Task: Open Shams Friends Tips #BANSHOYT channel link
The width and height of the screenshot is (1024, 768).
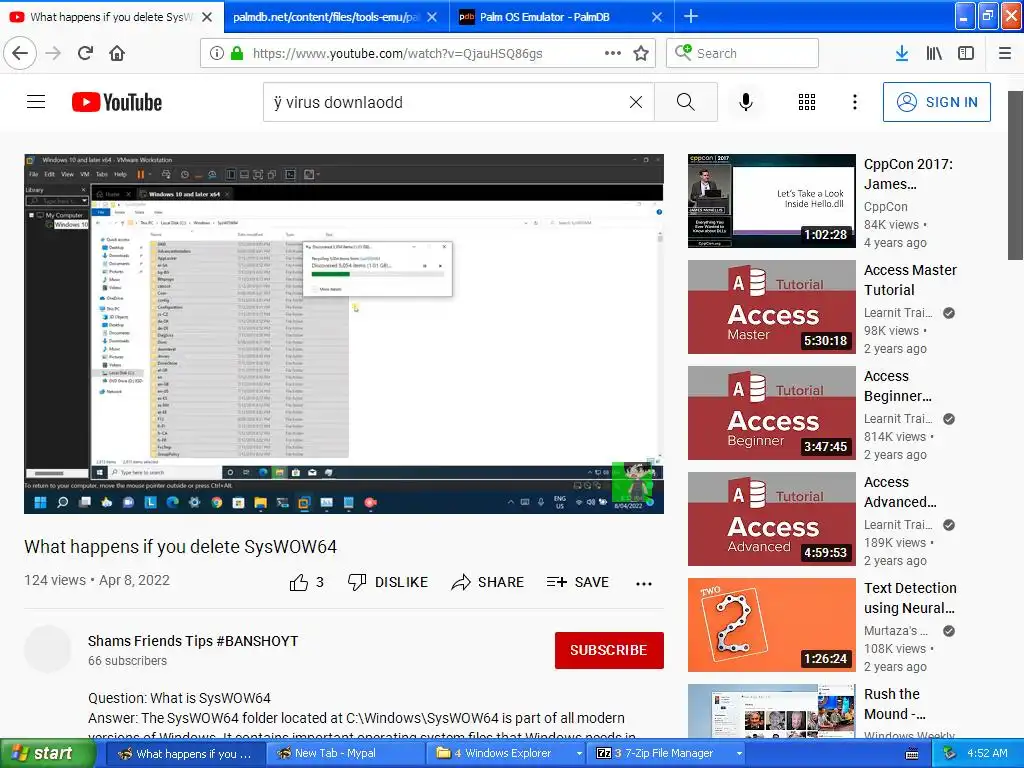Action: point(193,641)
